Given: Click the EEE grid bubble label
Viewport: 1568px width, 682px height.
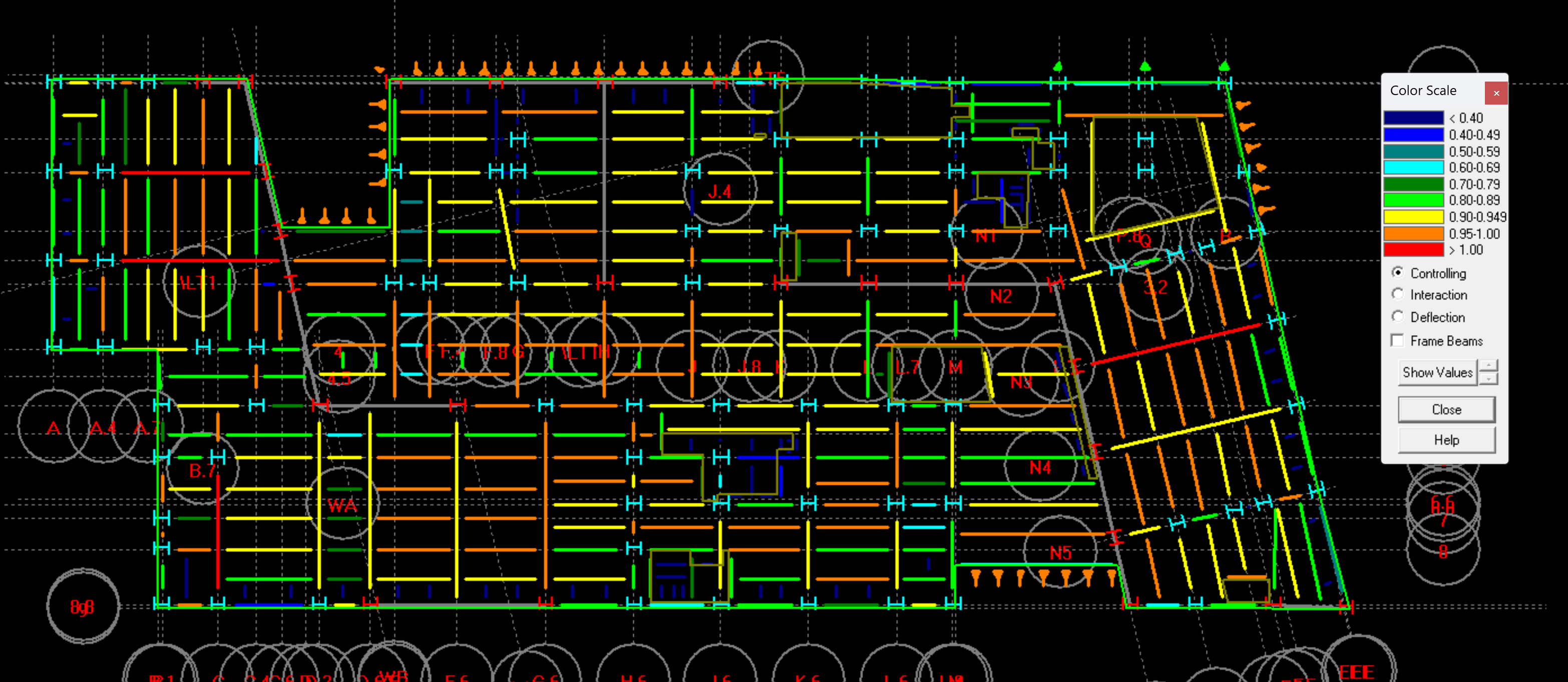Looking at the screenshot, I should [1356, 672].
